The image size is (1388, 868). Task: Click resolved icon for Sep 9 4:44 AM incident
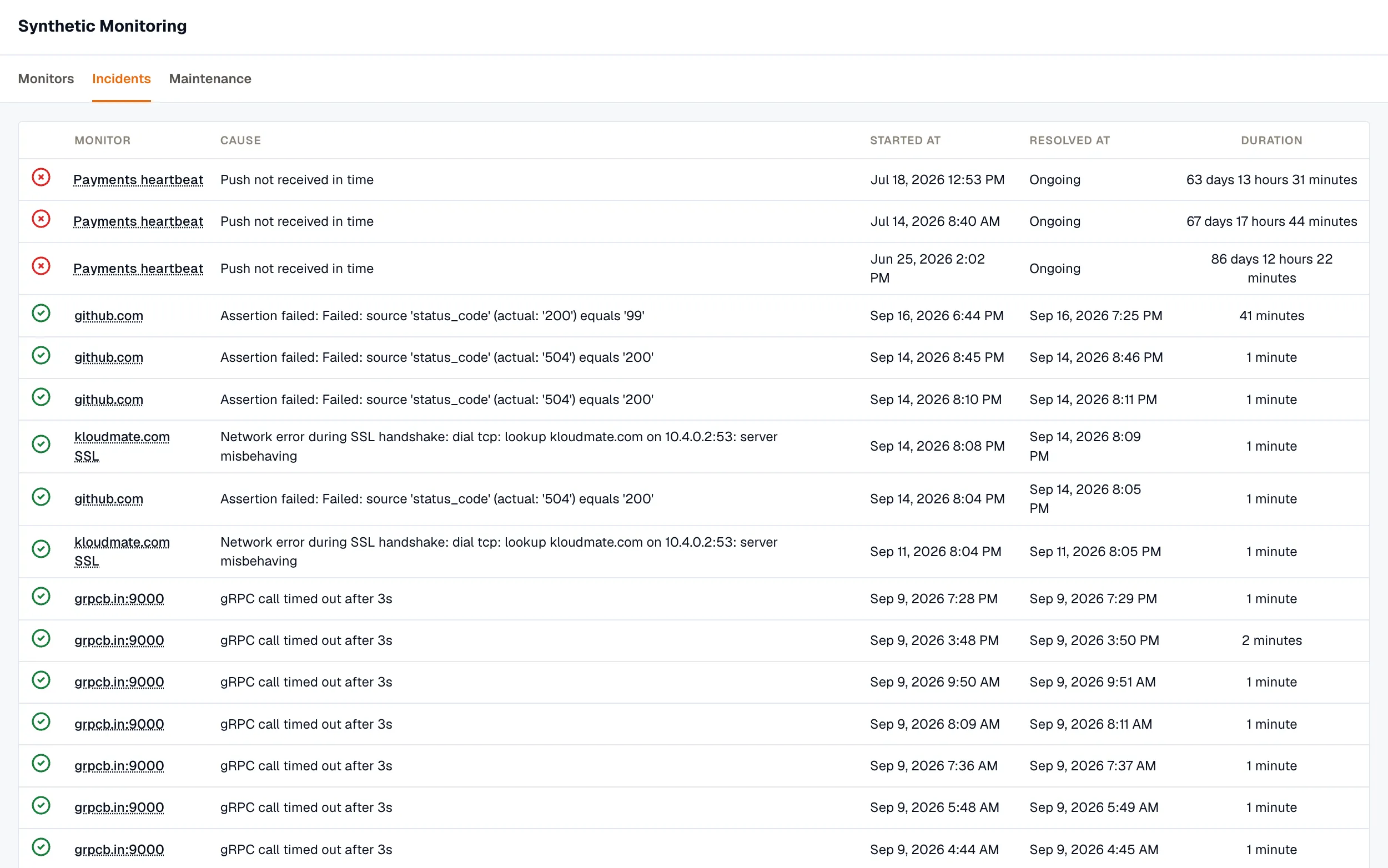point(41,847)
